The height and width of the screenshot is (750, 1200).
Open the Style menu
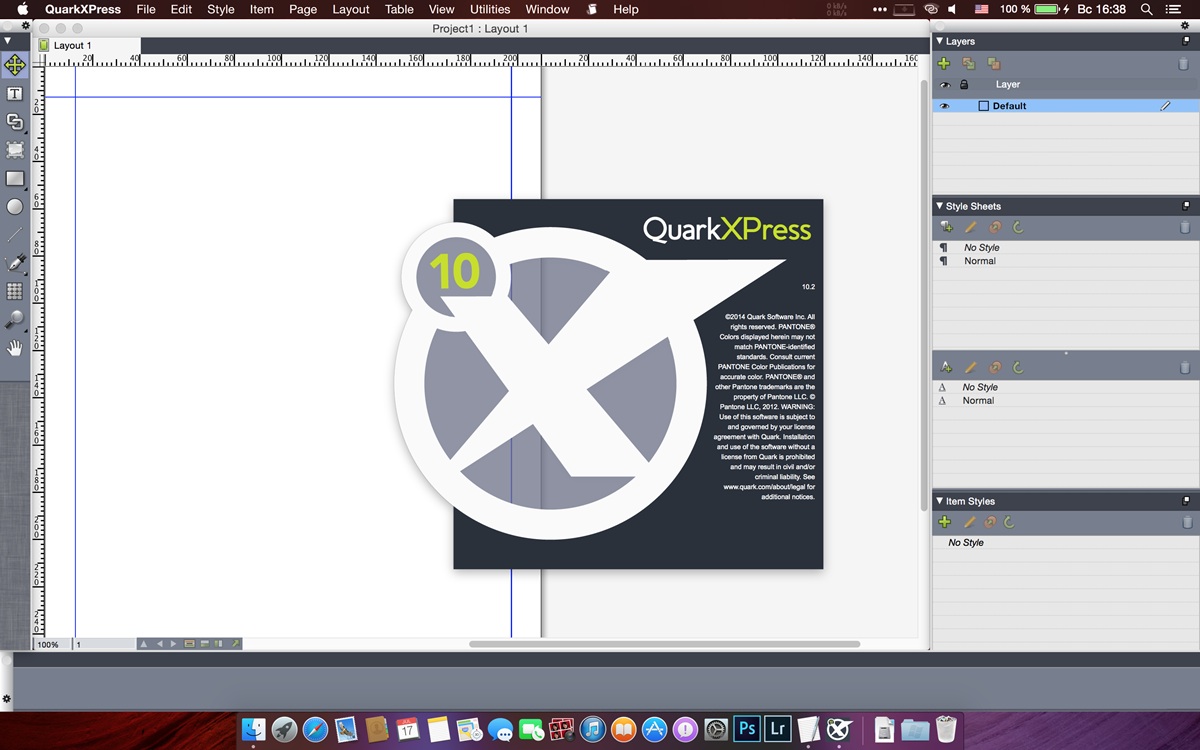click(221, 9)
